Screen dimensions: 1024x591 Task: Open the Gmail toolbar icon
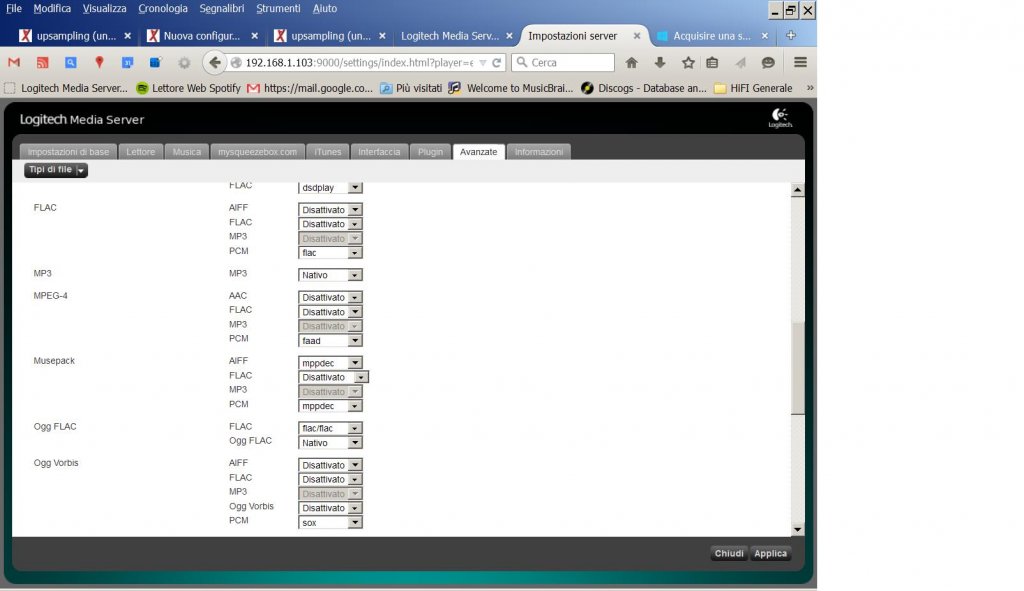[x=14, y=63]
